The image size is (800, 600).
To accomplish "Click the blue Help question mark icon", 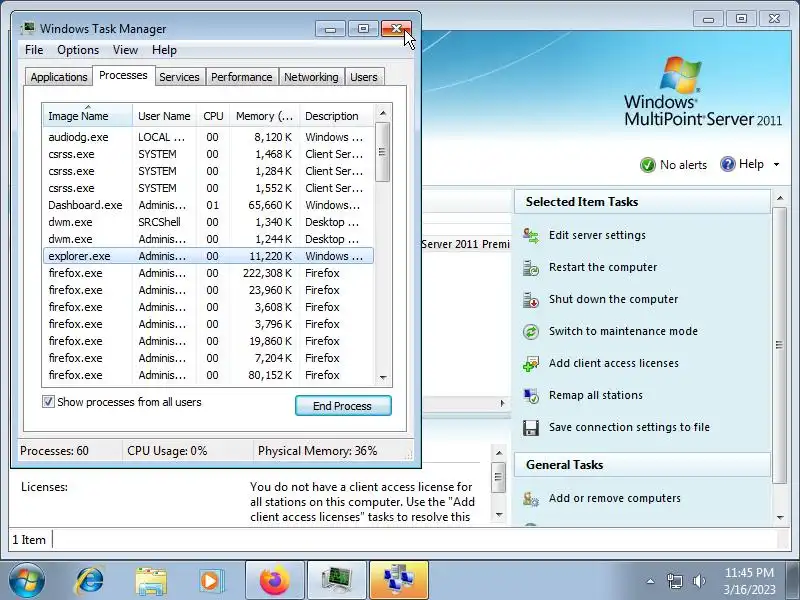I will coord(728,164).
